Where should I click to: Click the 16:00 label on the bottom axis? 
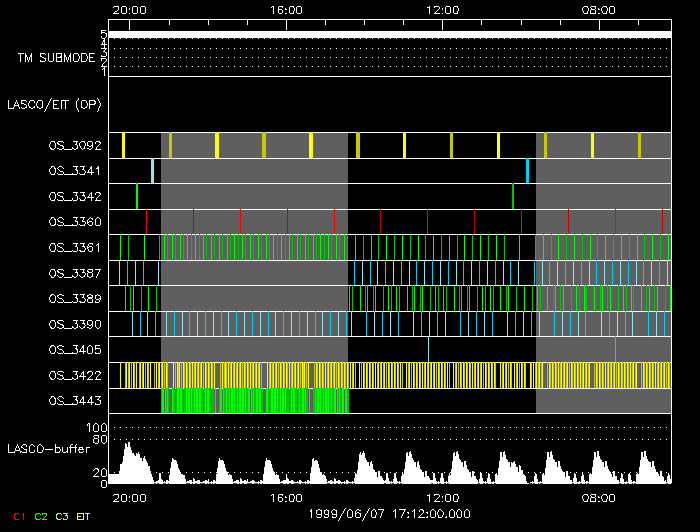287,497
